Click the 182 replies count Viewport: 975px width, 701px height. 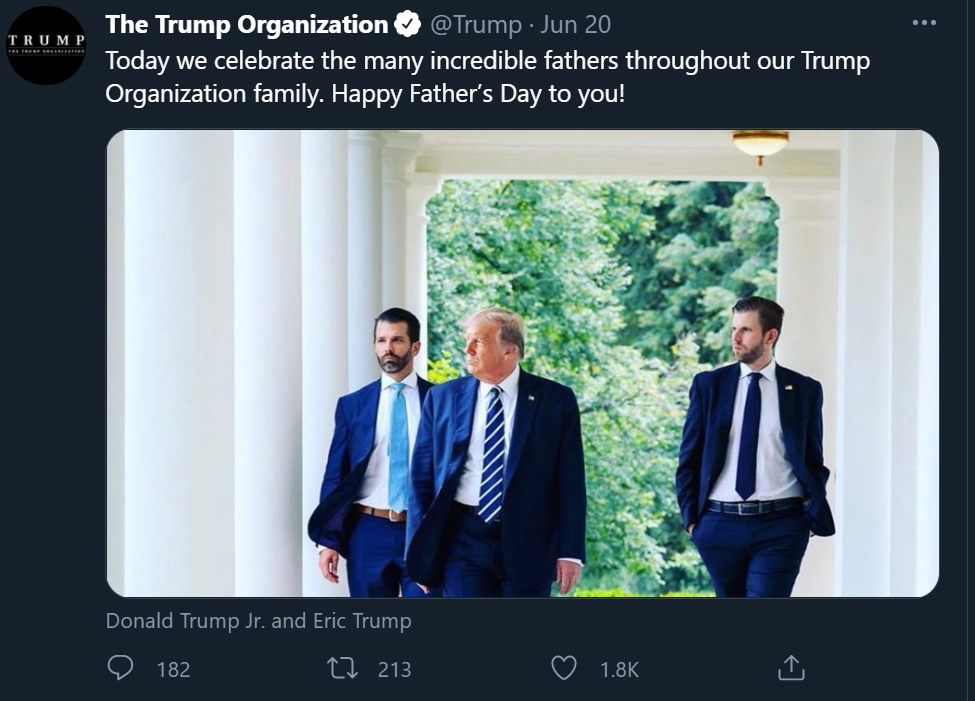[x=174, y=669]
